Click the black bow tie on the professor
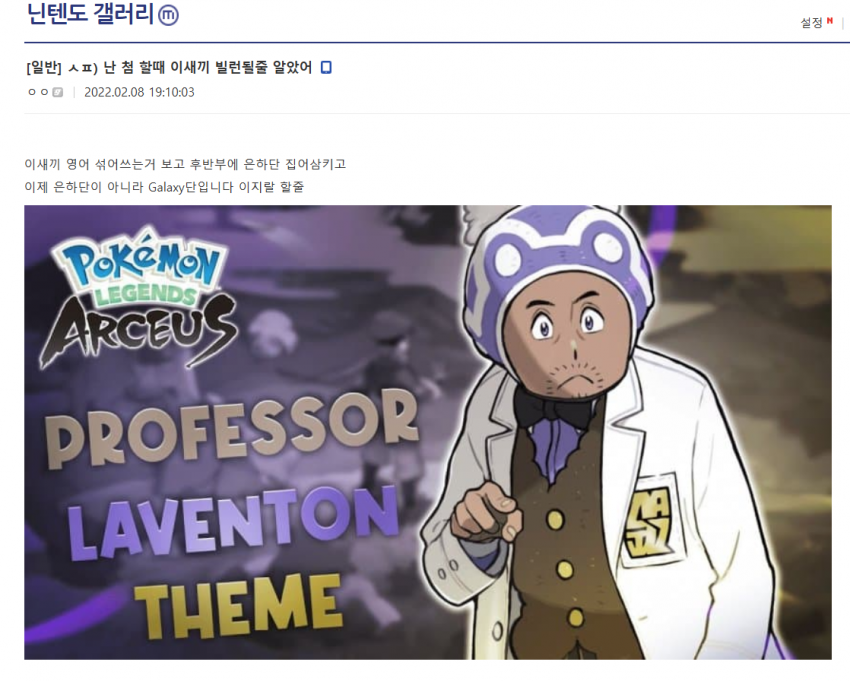 tap(553, 407)
